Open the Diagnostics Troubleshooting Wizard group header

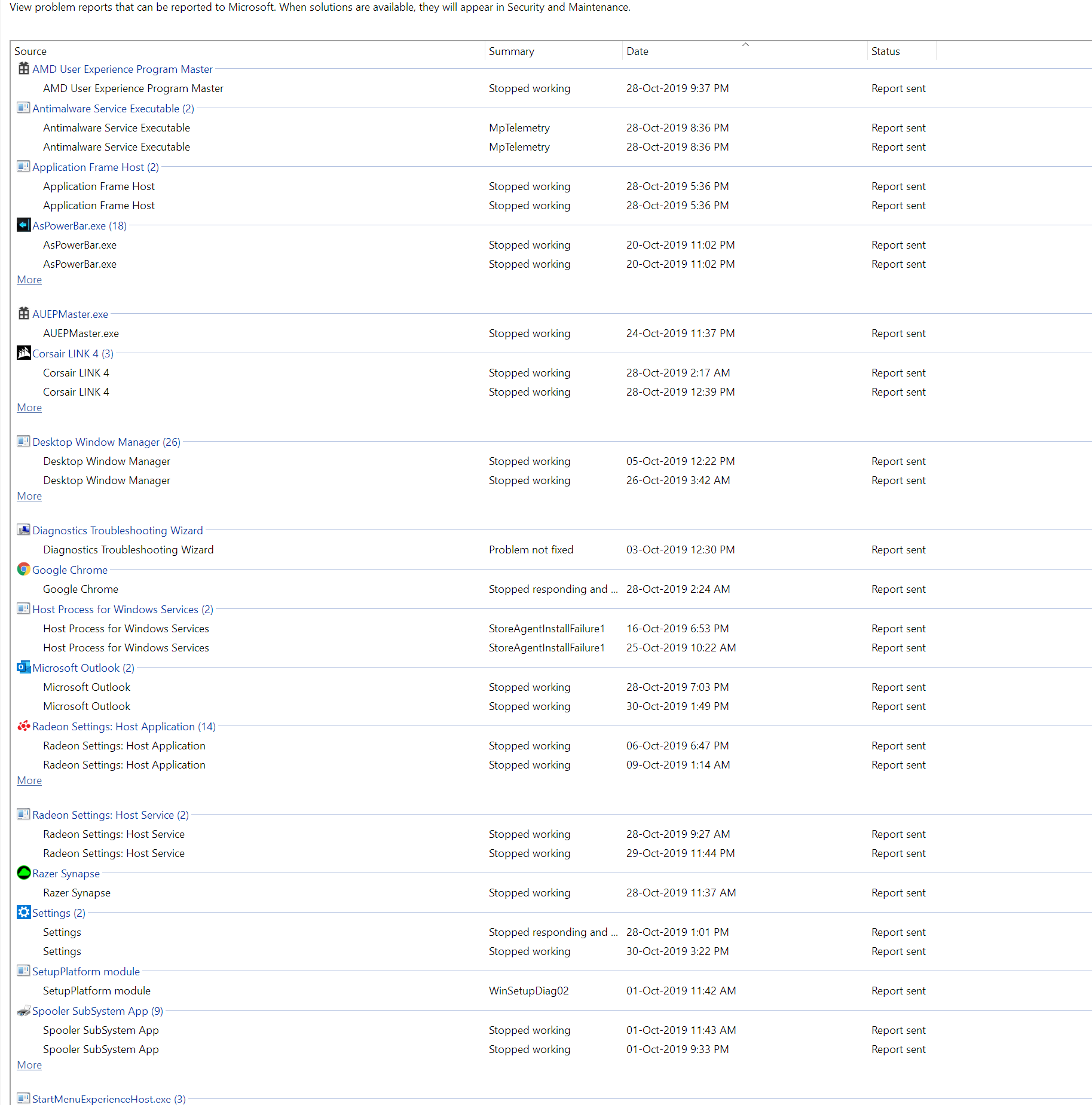[118, 531]
